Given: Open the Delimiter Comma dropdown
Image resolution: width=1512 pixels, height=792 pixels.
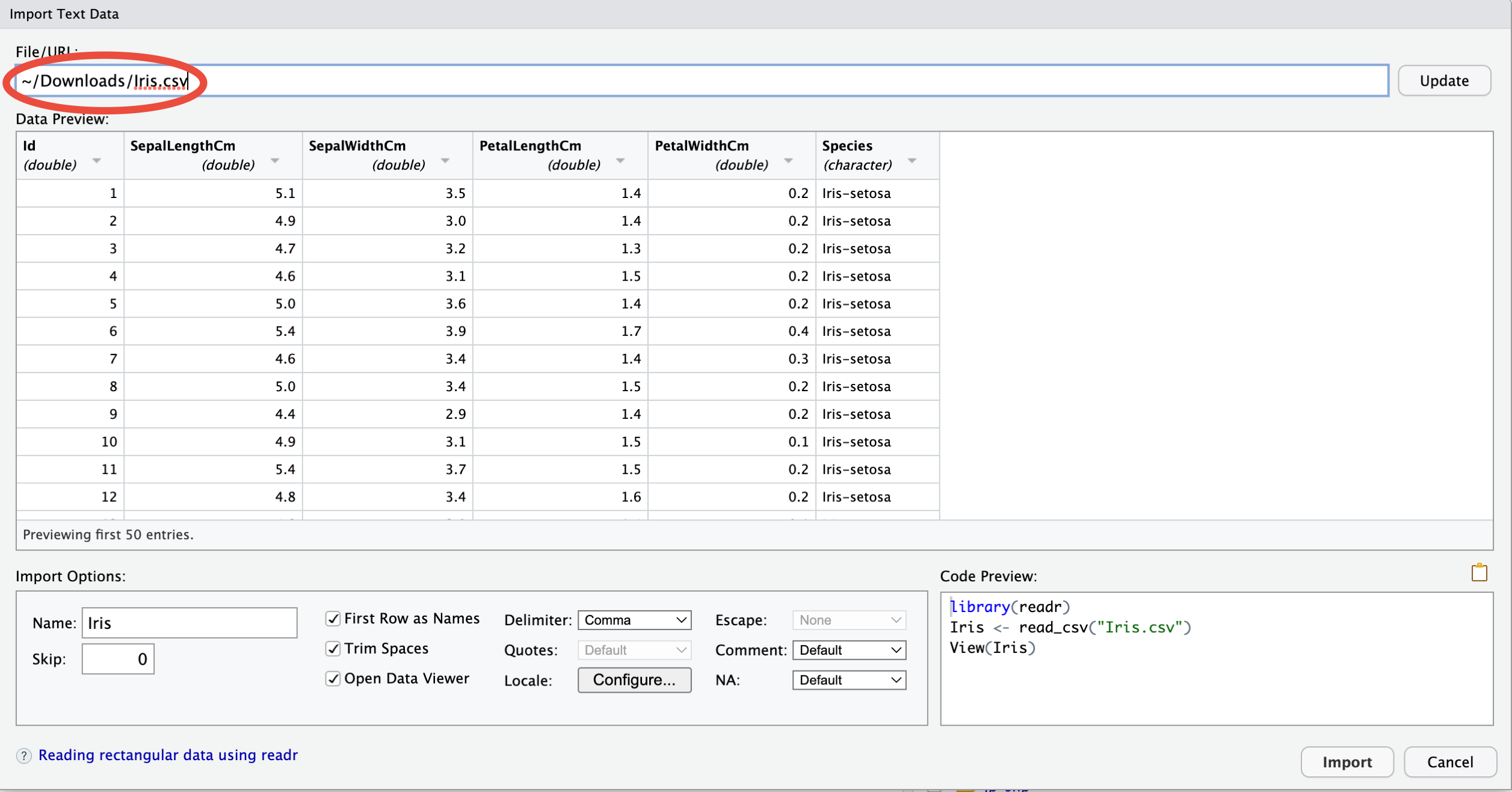Looking at the screenshot, I should [x=634, y=620].
